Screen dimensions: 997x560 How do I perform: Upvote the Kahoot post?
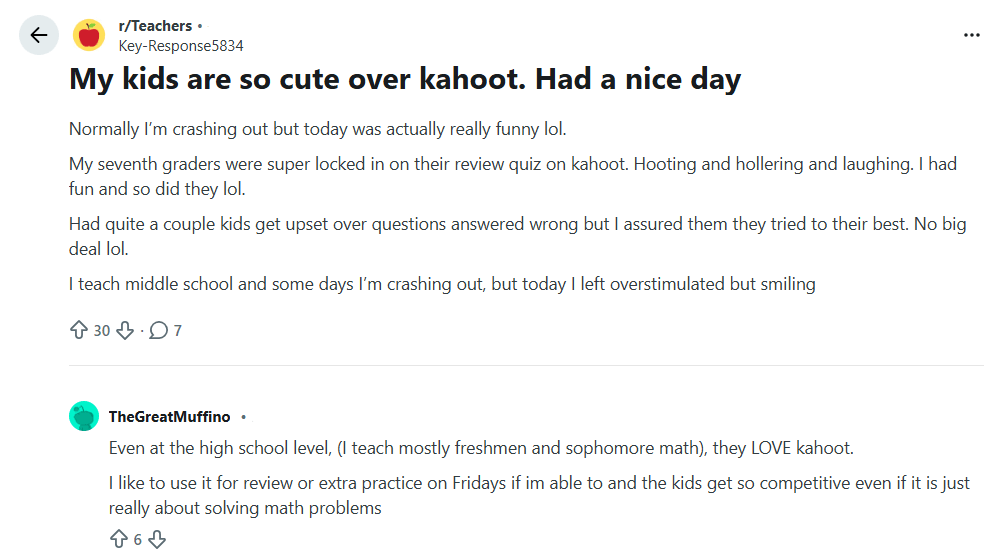tap(79, 331)
